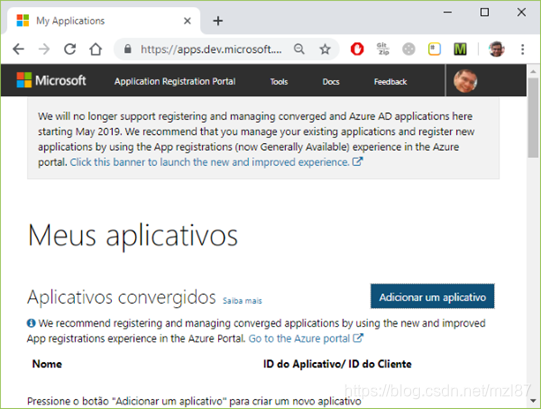Click the Saiba mais link
The height and width of the screenshot is (409, 541).
tap(242, 301)
